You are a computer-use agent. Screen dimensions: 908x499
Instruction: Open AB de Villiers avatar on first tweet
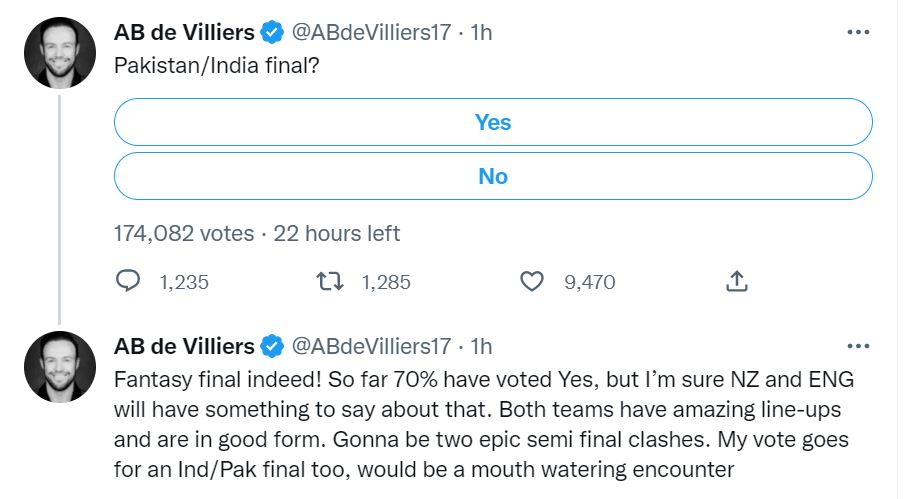pos(59,54)
